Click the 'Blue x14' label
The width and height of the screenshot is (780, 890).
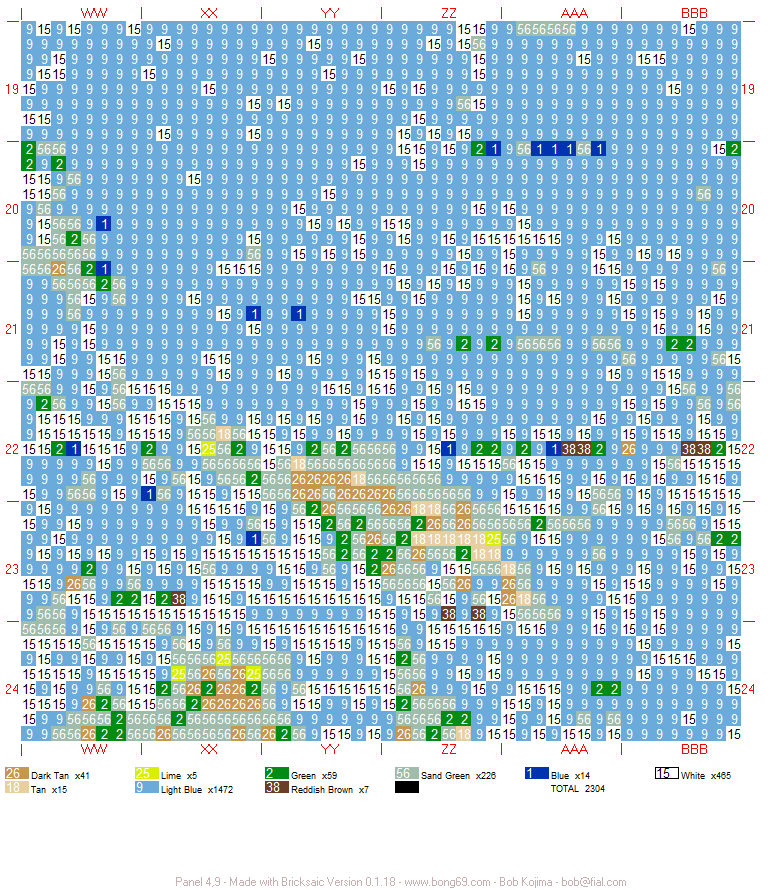coord(570,775)
